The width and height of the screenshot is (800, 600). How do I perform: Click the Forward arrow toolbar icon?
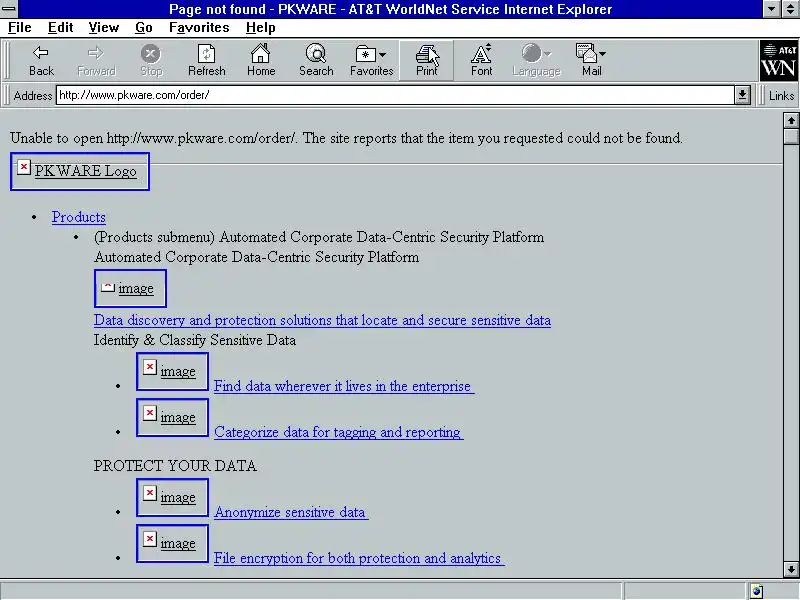pos(96,60)
